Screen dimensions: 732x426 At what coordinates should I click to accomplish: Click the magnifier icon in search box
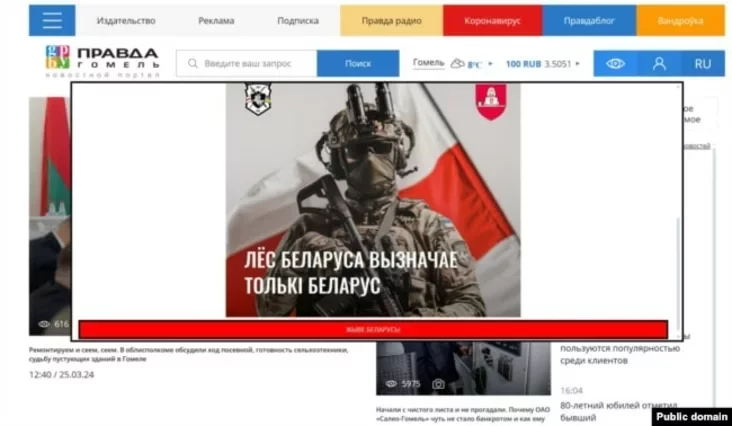pos(191,63)
